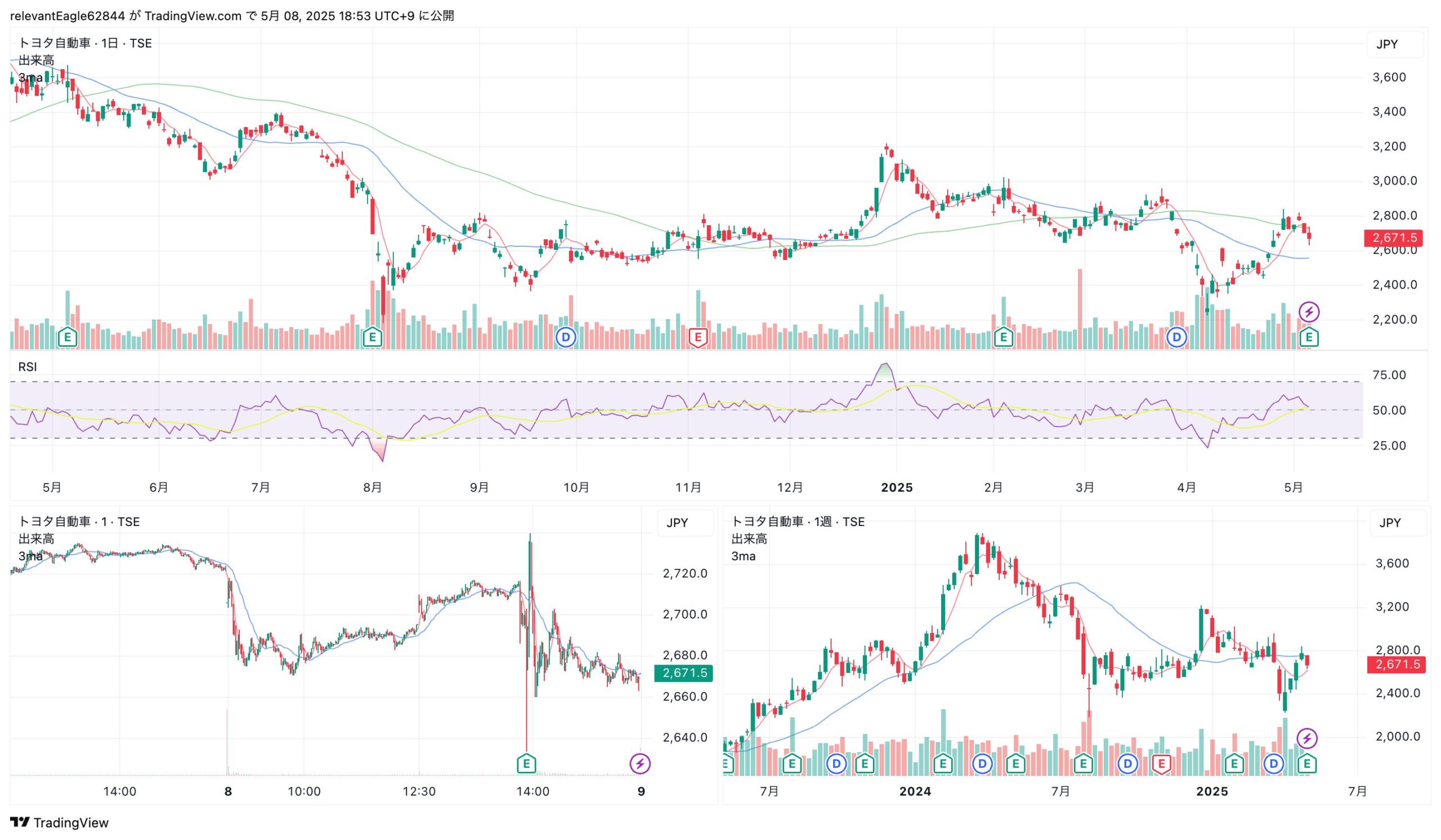Viewport: 1441px width, 840px height.
Task: Click the 2024 label on weekly time axis
Action: pos(915,792)
